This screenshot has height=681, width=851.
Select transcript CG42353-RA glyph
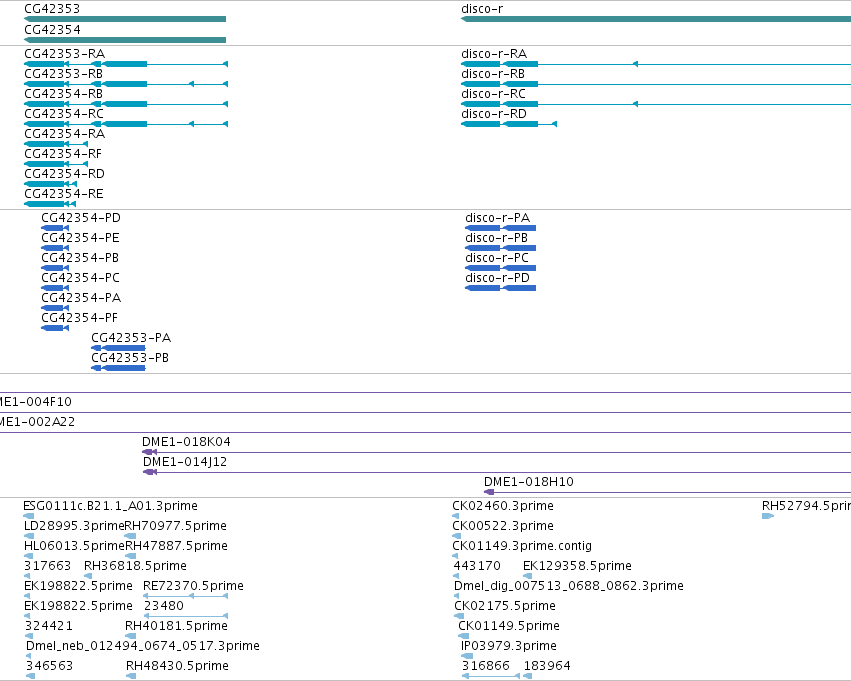[x=126, y=64]
